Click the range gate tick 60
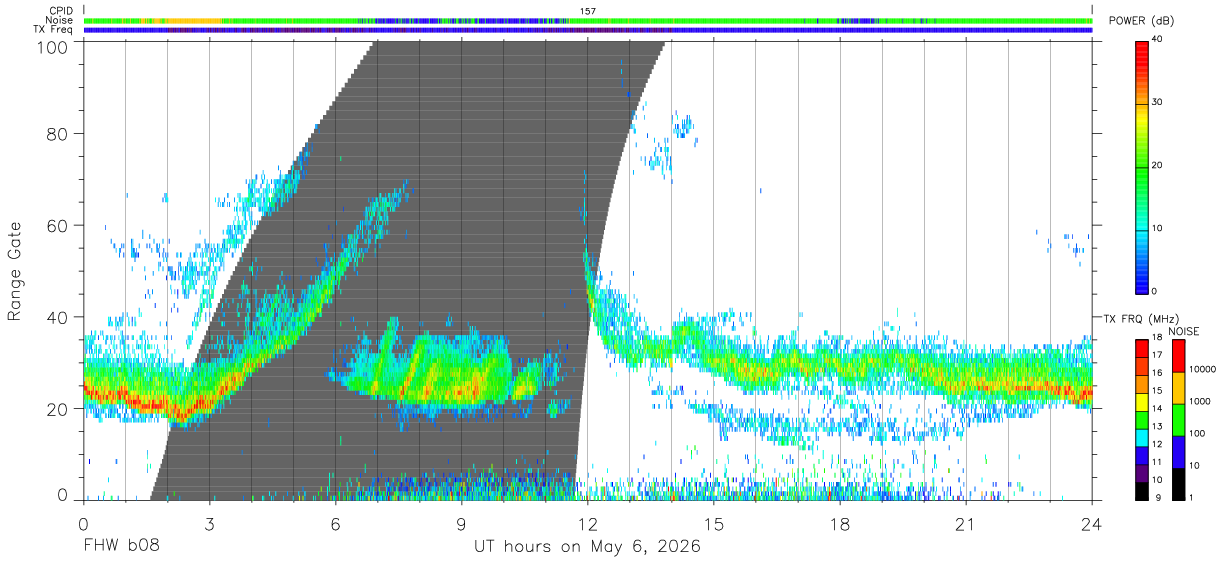The image size is (1228, 567). coord(57,225)
